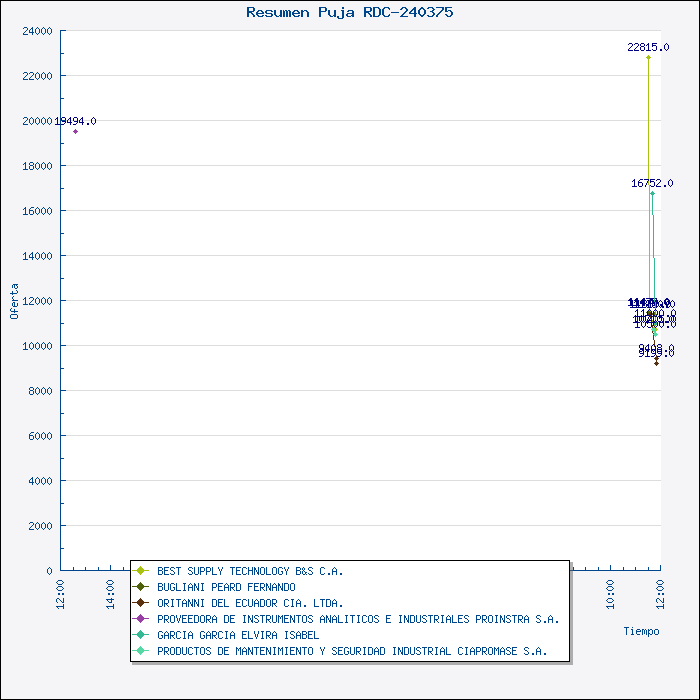Click the chart title Resumen Puja RDC-240375

point(349,12)
